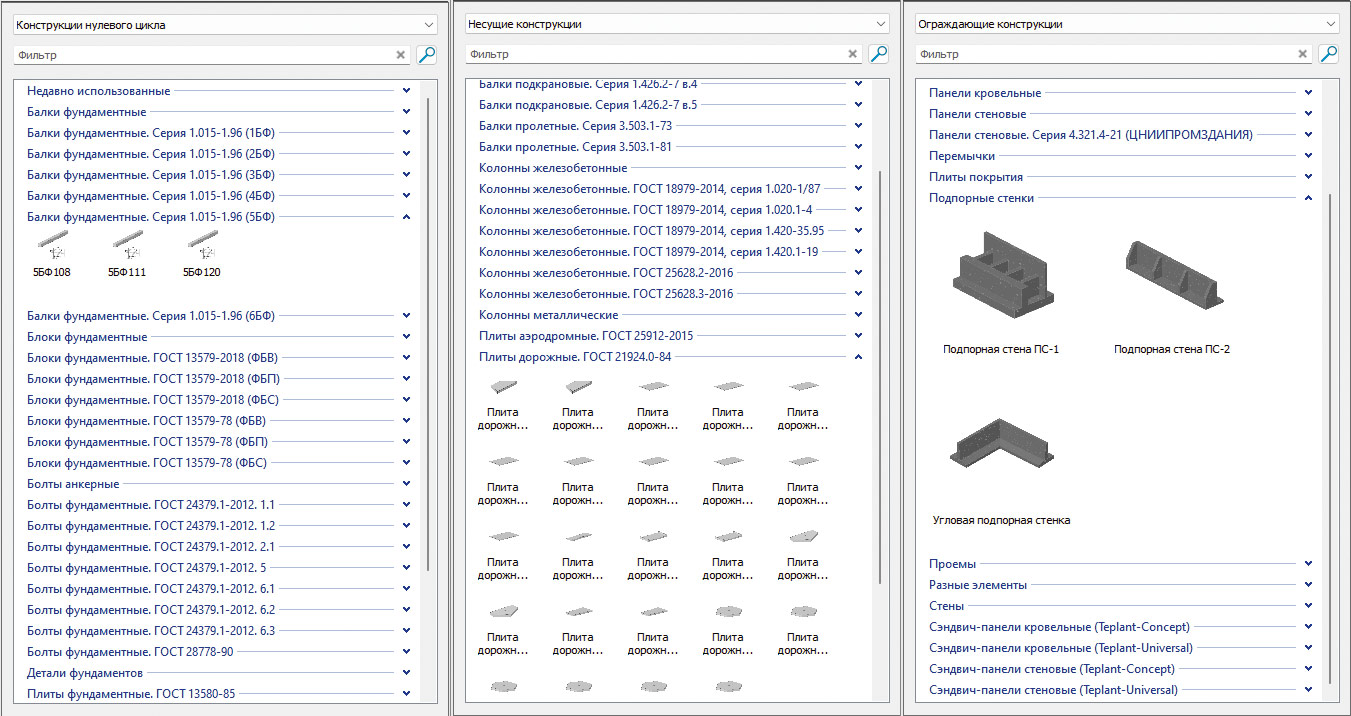Expand Колонны железобетонные, серия 1.420-35.95
The image size is (1351, 716).
coord(859,231)
